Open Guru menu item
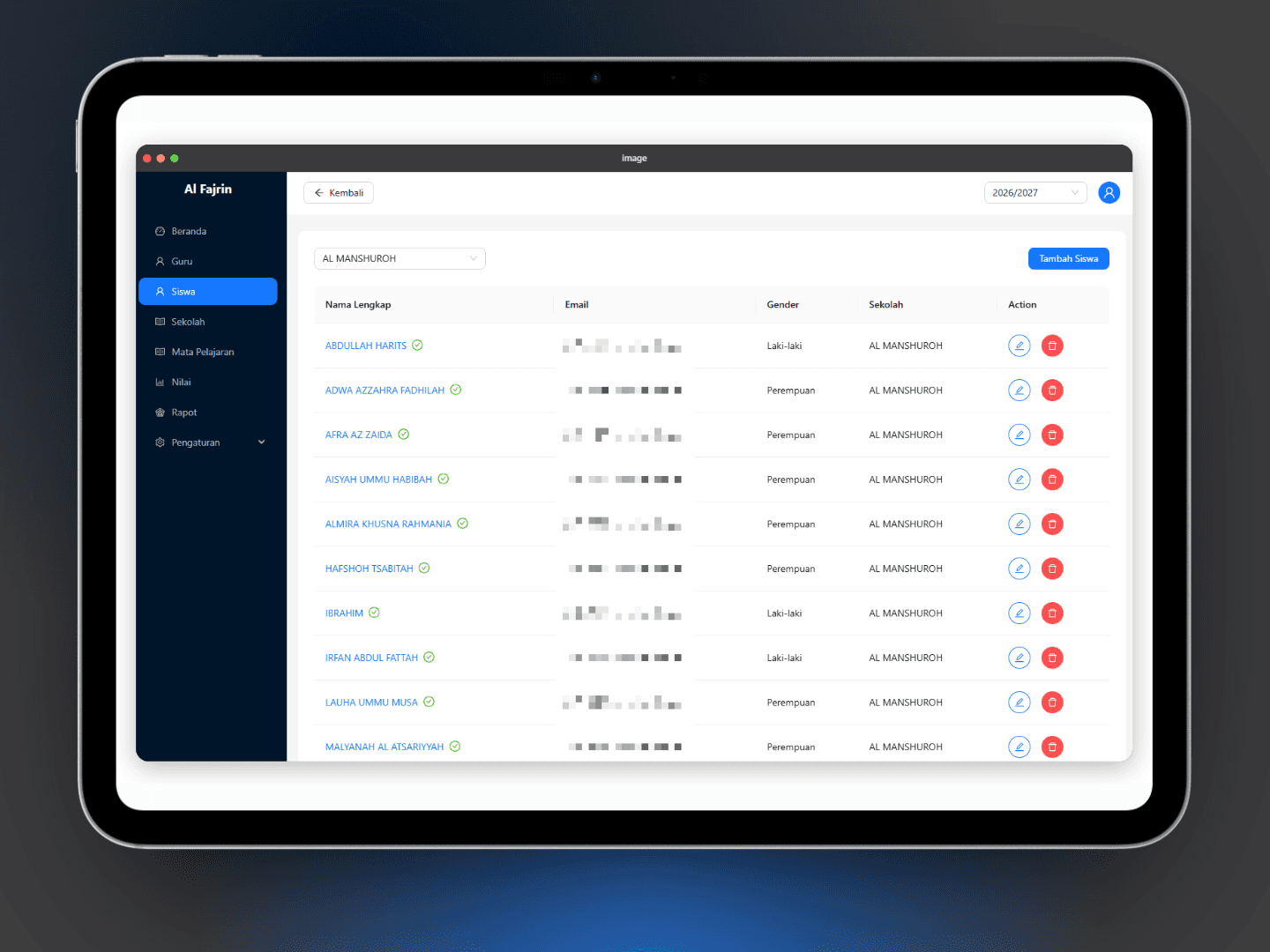Image resolution: width=1270 pixels, height=952 pixels. 208,261
